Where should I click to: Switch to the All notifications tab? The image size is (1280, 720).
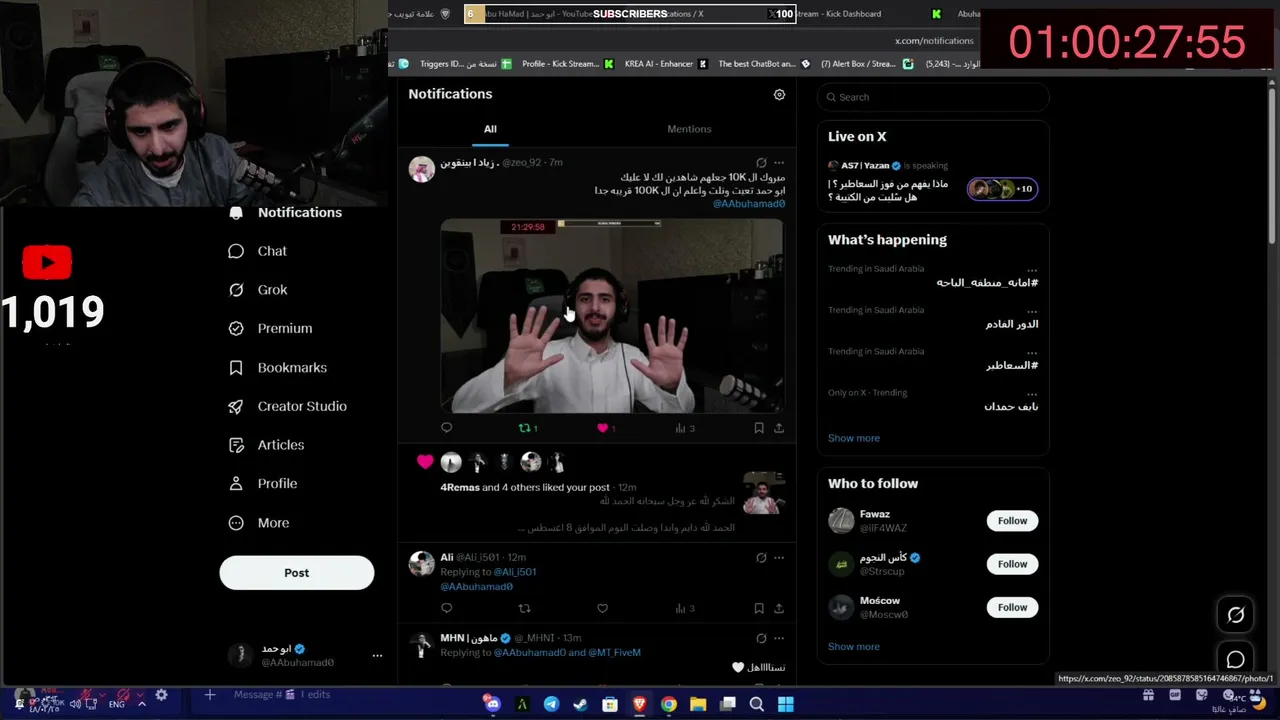pyautogui.click(x=490, y=129)
